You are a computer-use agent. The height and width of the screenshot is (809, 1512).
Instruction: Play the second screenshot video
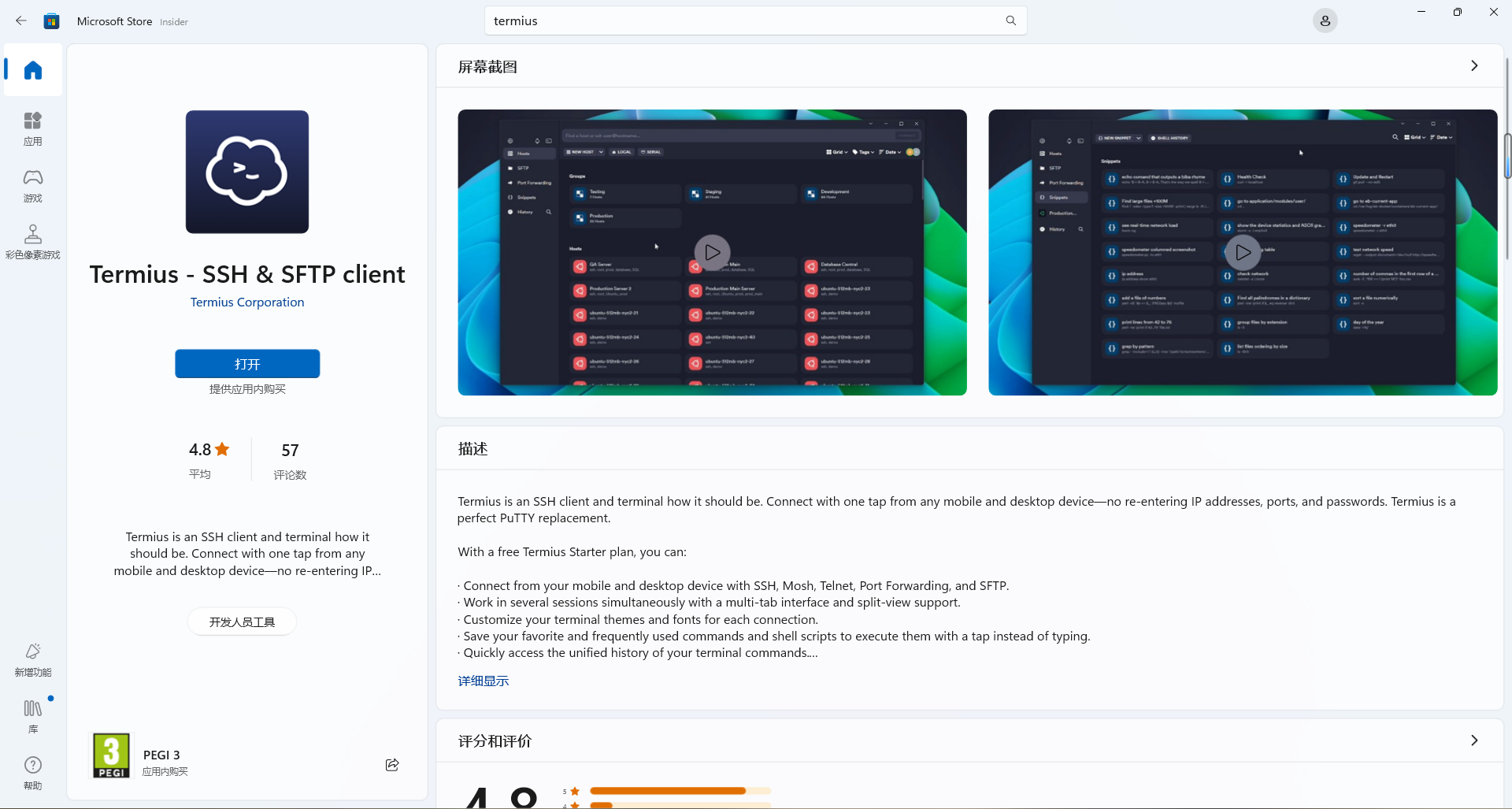coord(1243,253)
